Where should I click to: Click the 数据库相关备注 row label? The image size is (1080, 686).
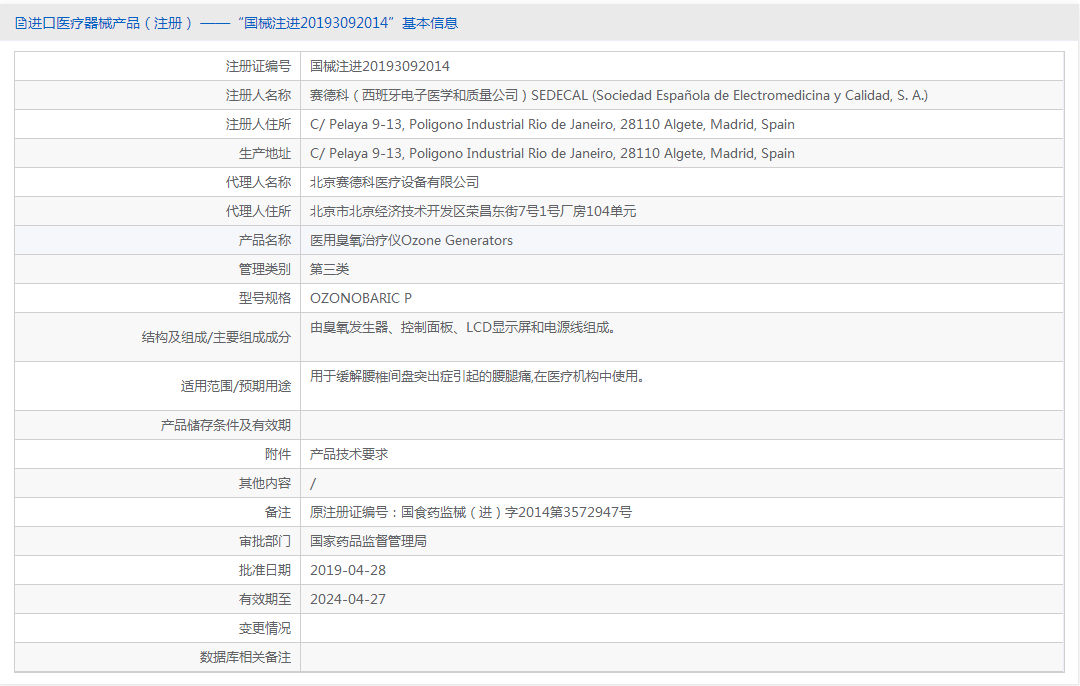tap(245, 656)
